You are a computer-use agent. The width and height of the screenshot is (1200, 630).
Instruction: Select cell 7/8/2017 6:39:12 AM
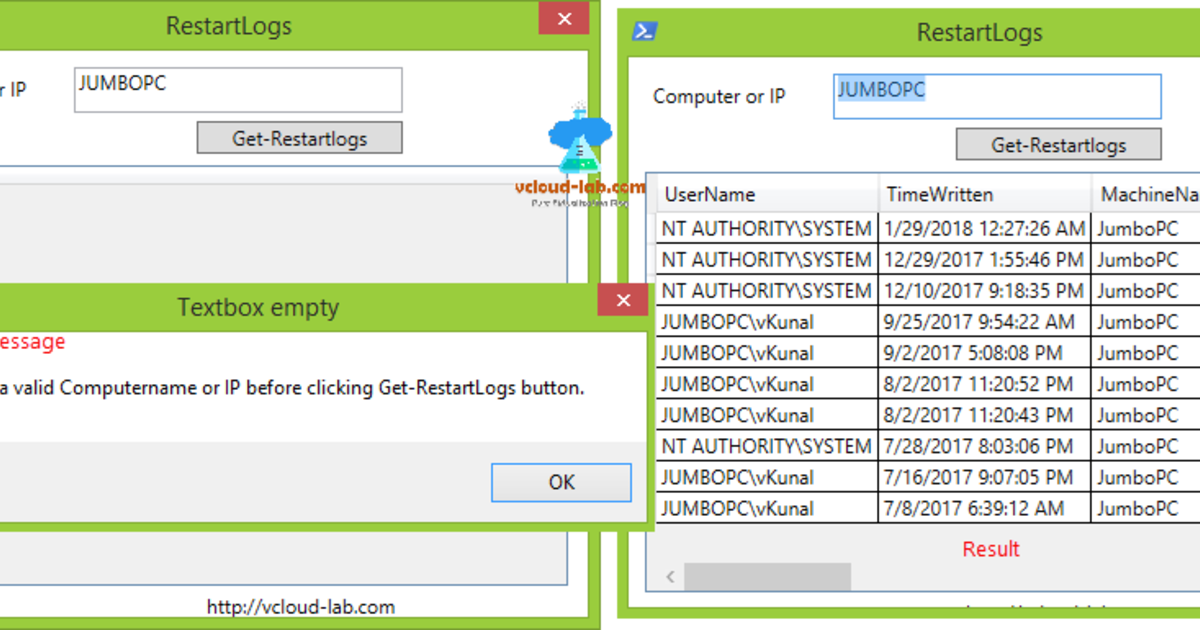(x=984, y=507)
